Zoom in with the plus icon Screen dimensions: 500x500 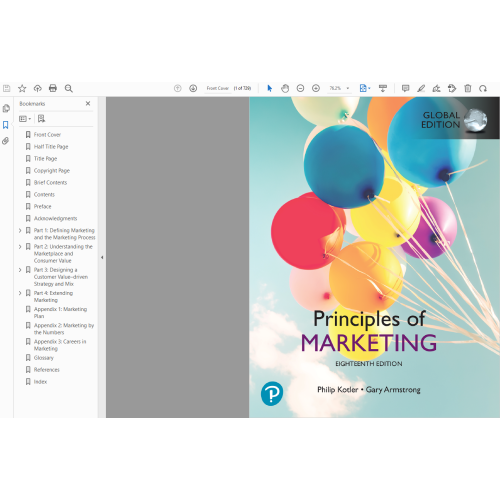316,88
